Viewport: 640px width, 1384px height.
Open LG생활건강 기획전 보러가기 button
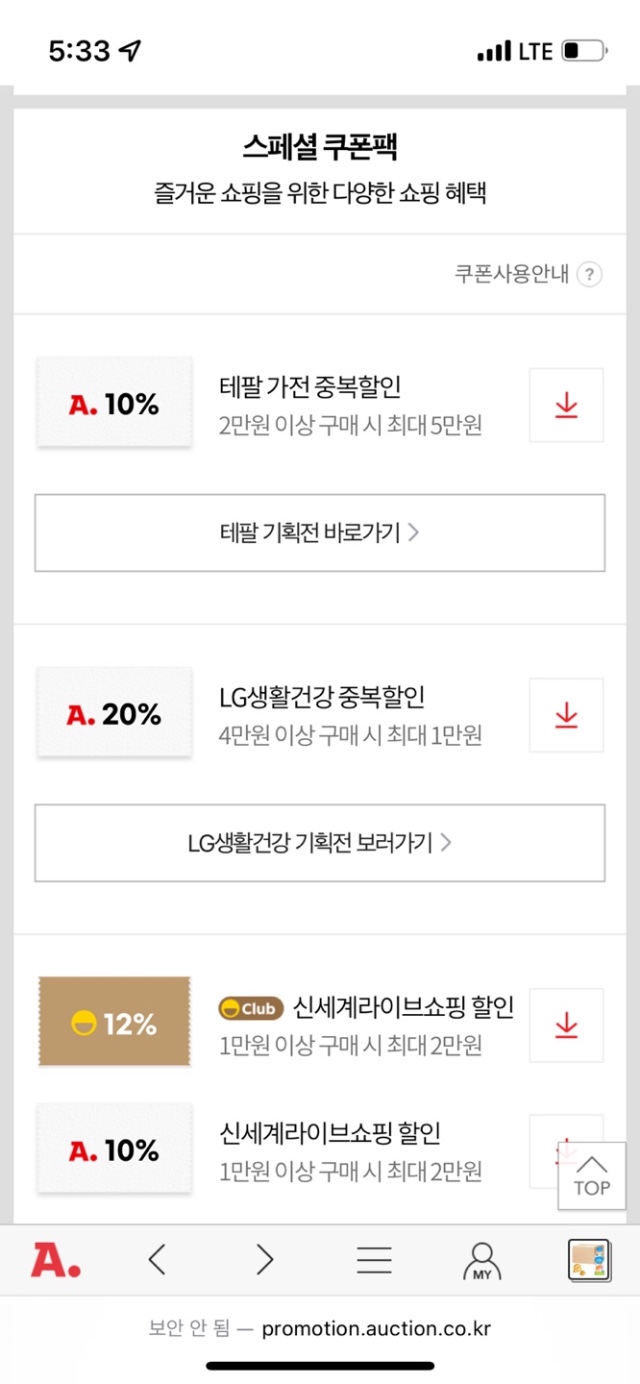320,842
